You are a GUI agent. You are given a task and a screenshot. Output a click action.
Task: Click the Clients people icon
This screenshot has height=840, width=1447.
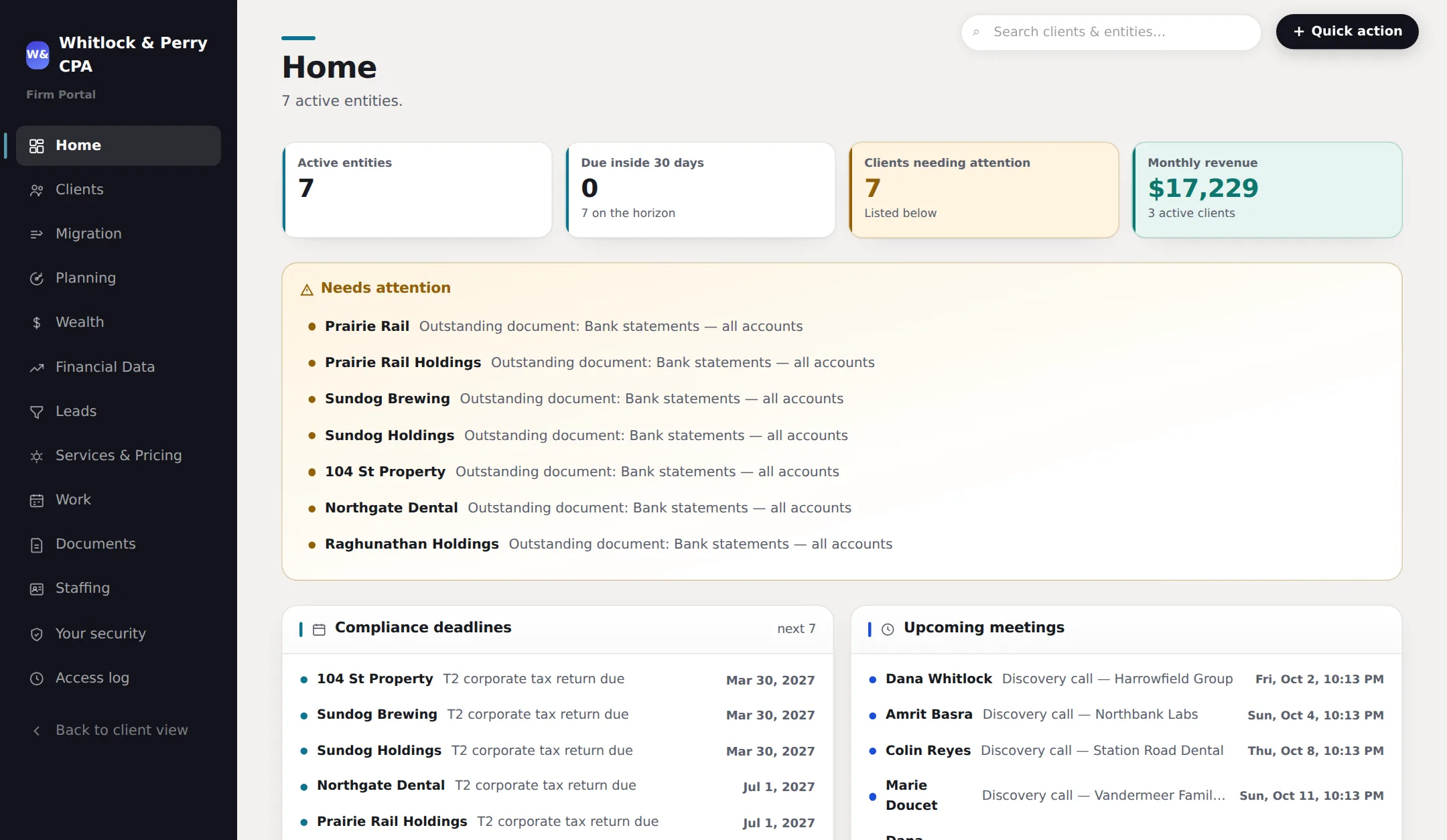pyautogui.click(x=37, y=190)
